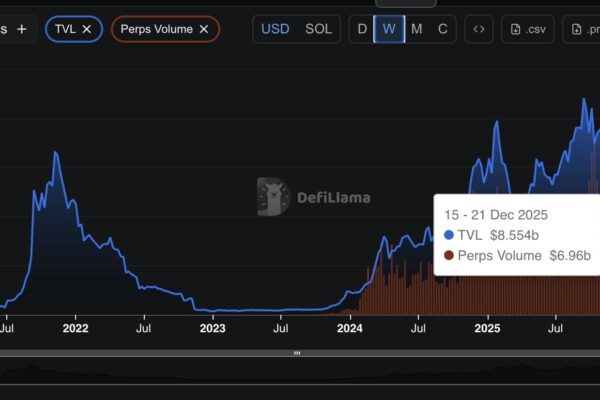The height and width of the screenshot is (400, 600).
Task: Select weekly (W) interval
Action: point(389,29)
